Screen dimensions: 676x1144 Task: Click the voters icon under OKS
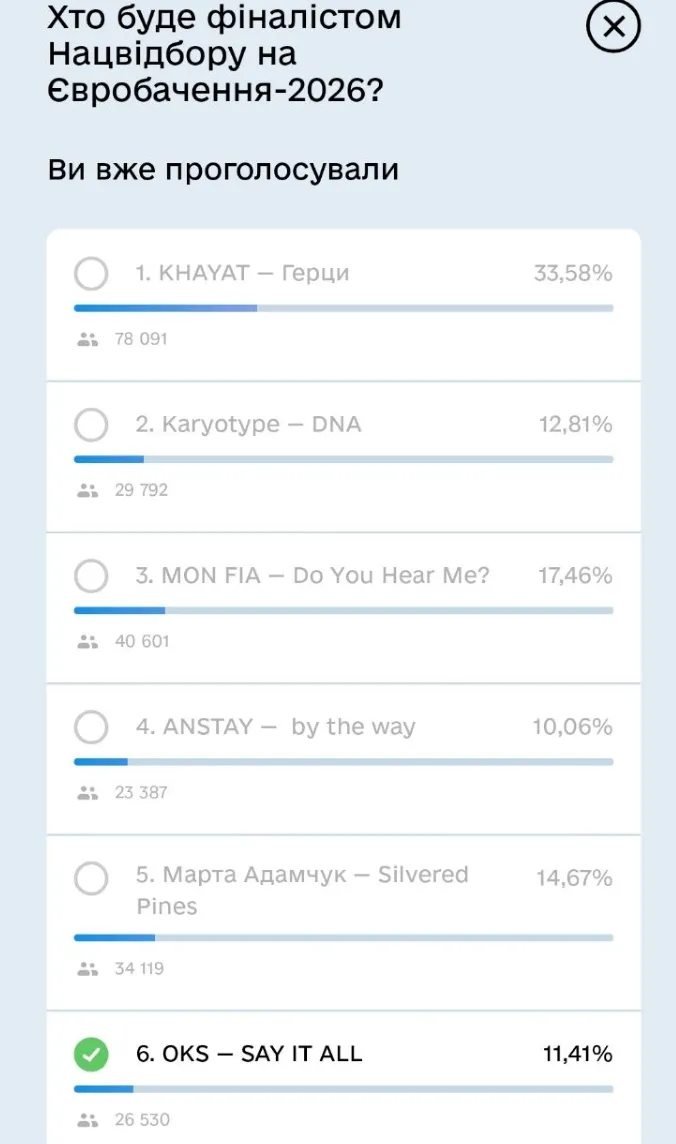[88, 1120]
